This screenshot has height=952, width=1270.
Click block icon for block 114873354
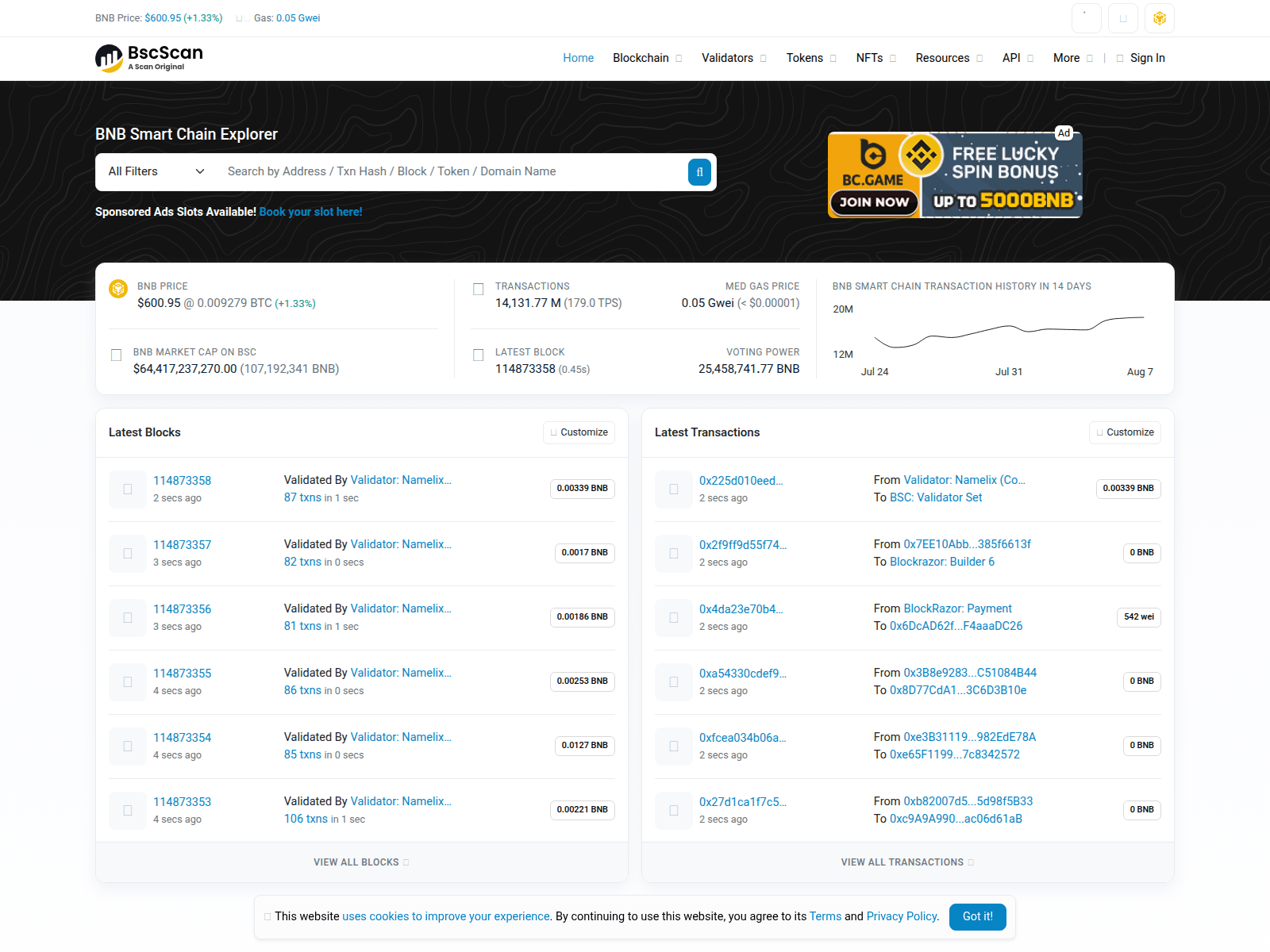tap(128, 747)
